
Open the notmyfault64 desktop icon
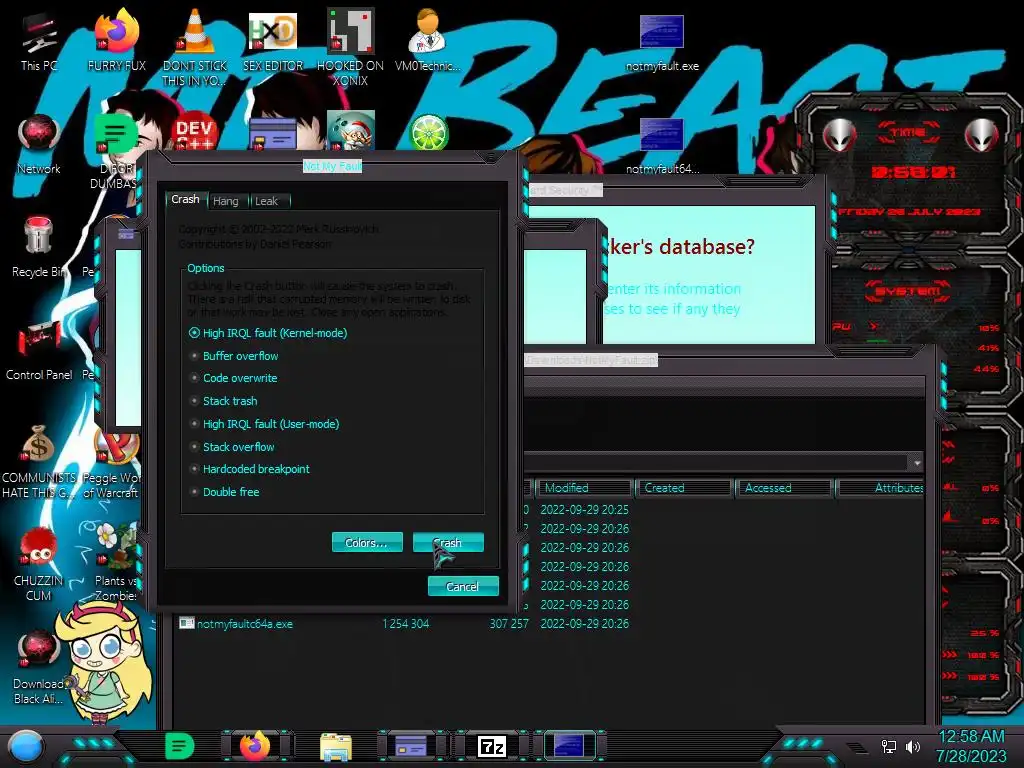[662, 145]
